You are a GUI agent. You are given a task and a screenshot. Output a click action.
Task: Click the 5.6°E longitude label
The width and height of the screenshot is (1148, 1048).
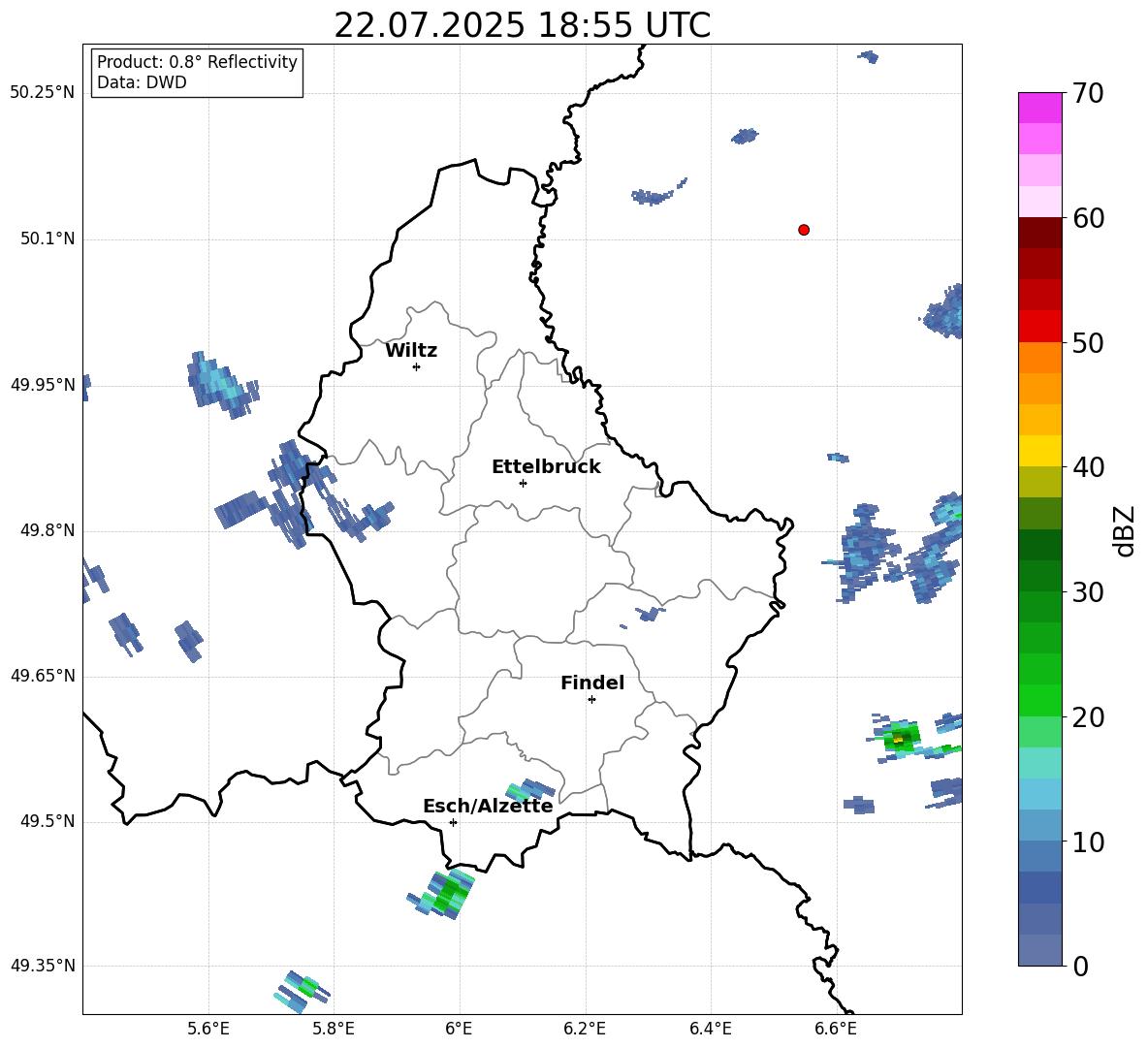[208, 1029]
